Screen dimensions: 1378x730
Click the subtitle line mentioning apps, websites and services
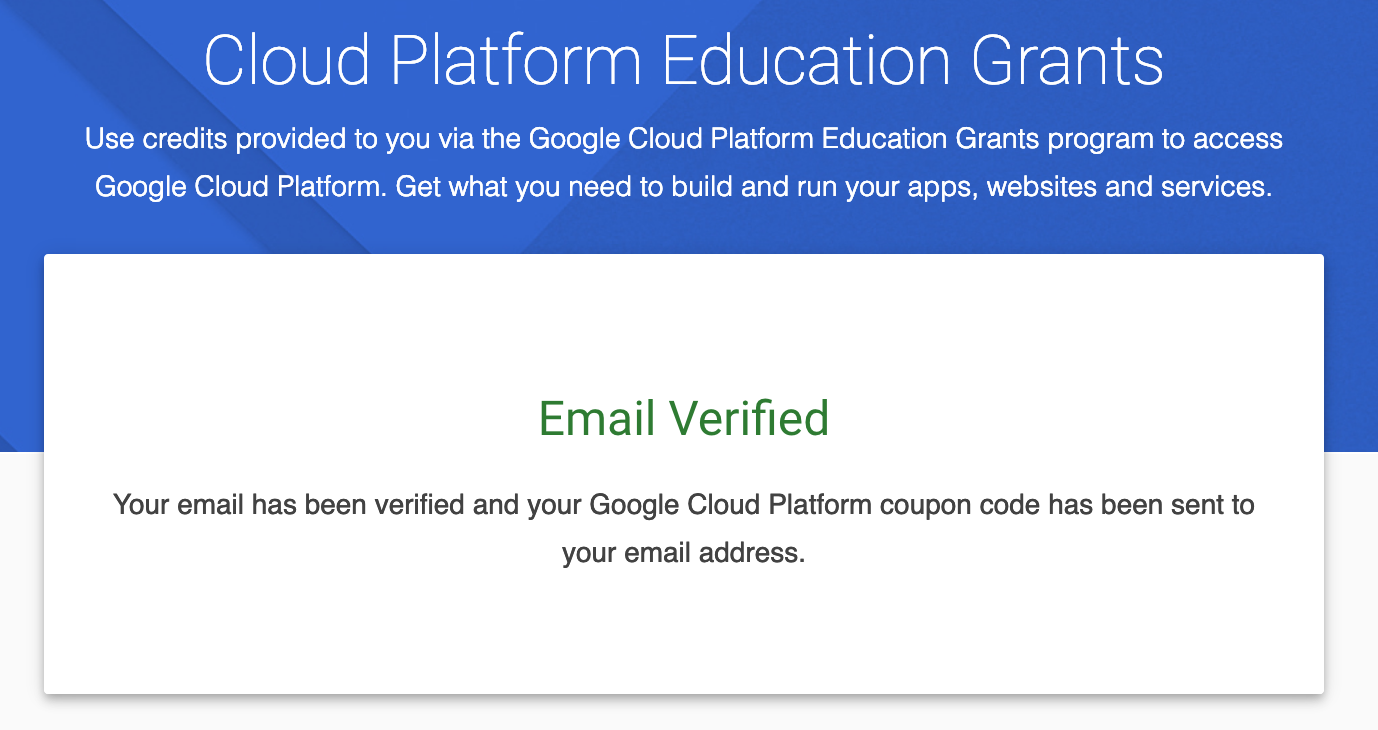[x=684, y=187]
